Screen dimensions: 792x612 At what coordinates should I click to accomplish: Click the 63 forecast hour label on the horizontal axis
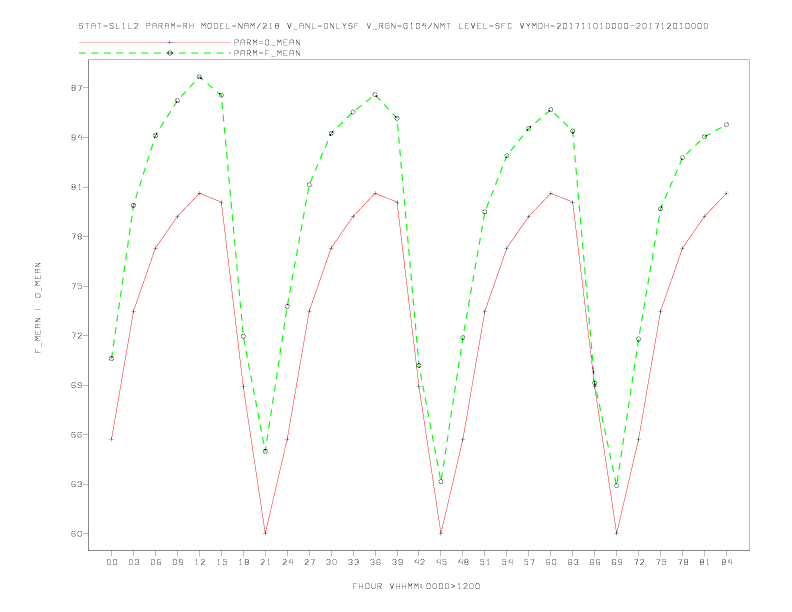573,562
